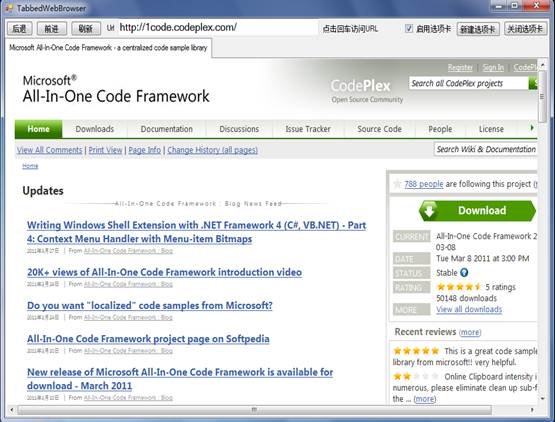
Task: Click the follow project star icon
Action: (x=397, y=184)
